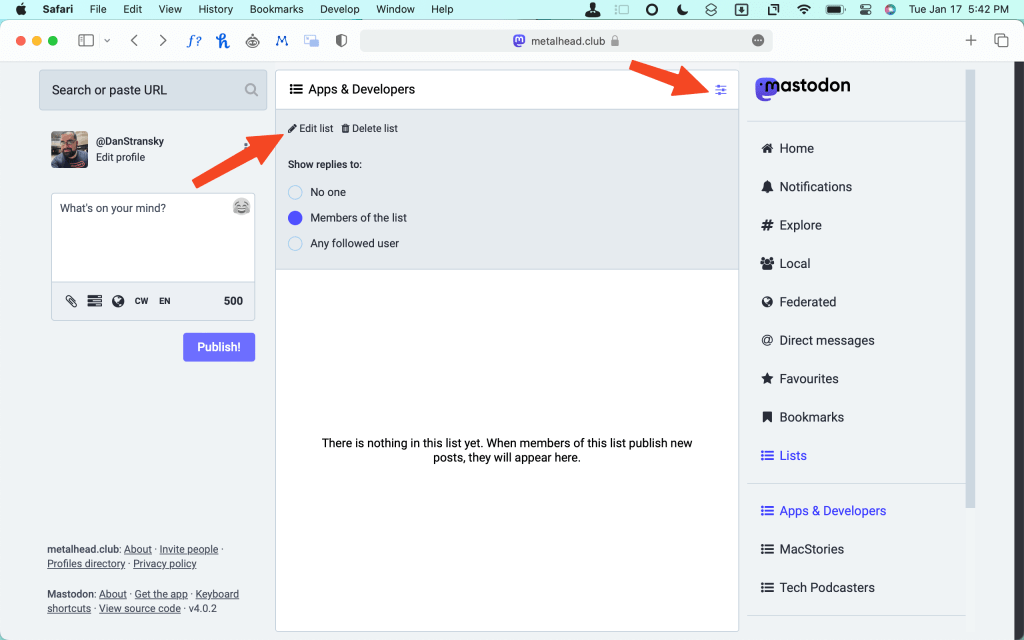Screen dimensions: 1024x640
Task: Open the Develop menu
Action: click(339, 9)
